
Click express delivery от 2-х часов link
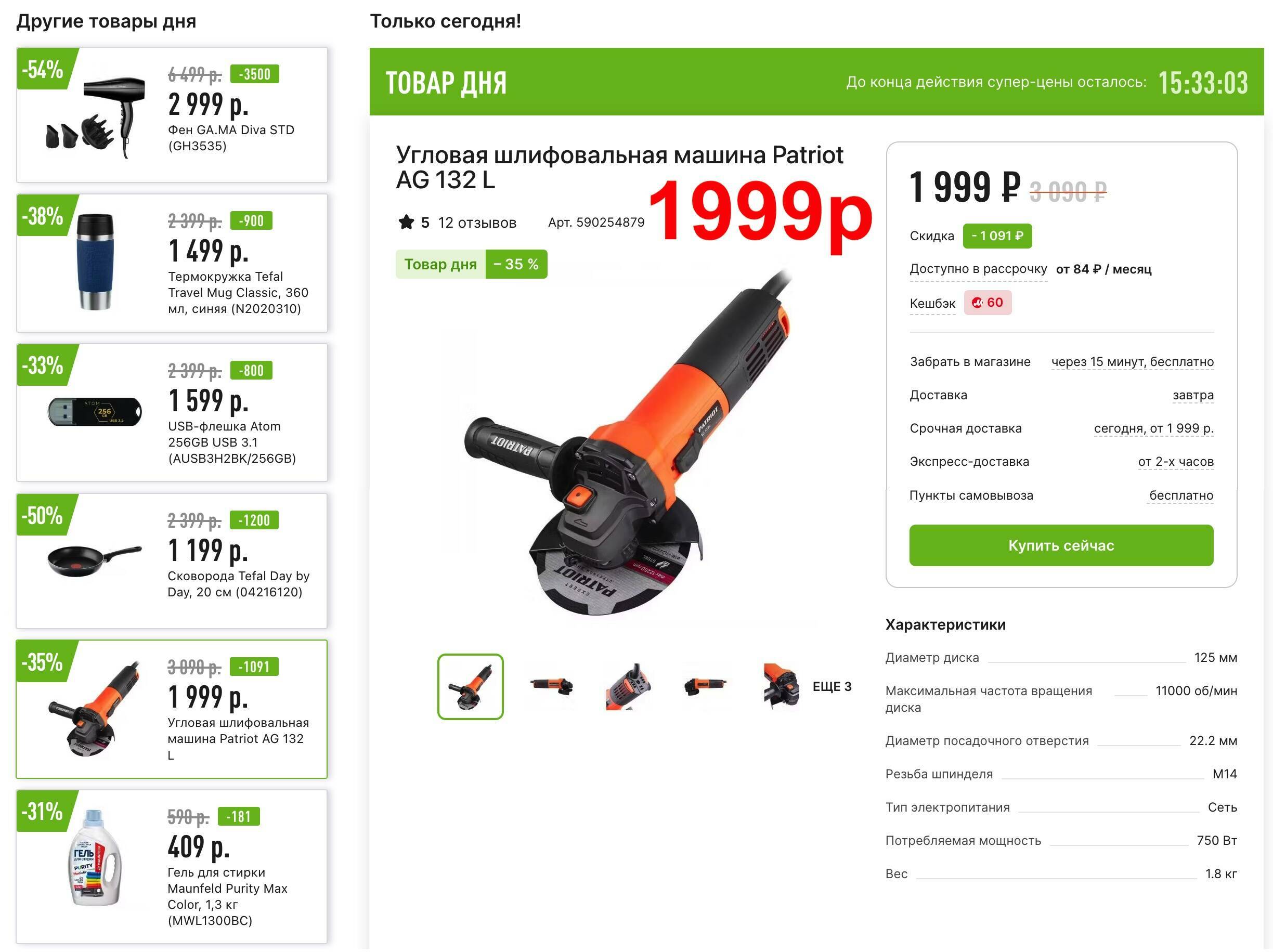[x=1176, y=462]
